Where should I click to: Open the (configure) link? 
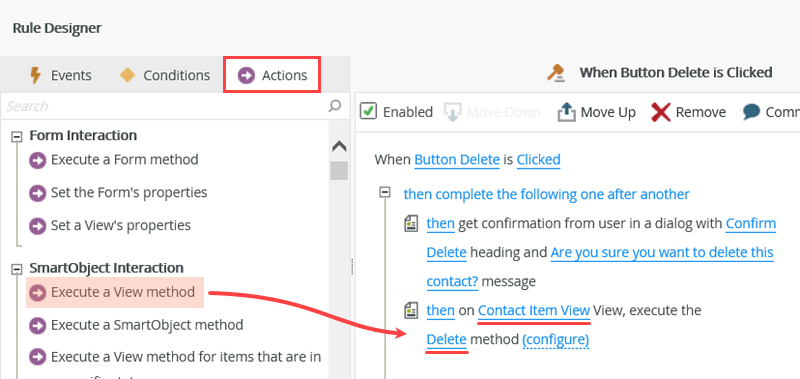click(556, 340)
